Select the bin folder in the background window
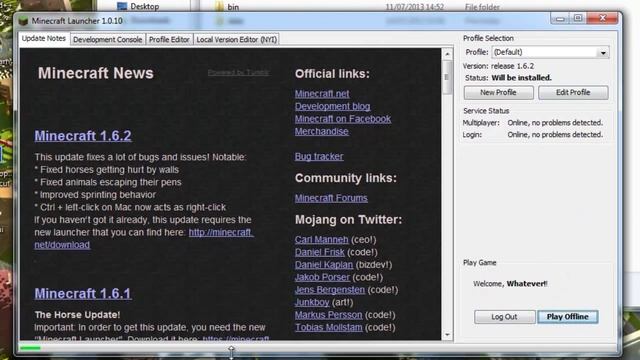Viewport: 640px width, 360px height. 233,7
